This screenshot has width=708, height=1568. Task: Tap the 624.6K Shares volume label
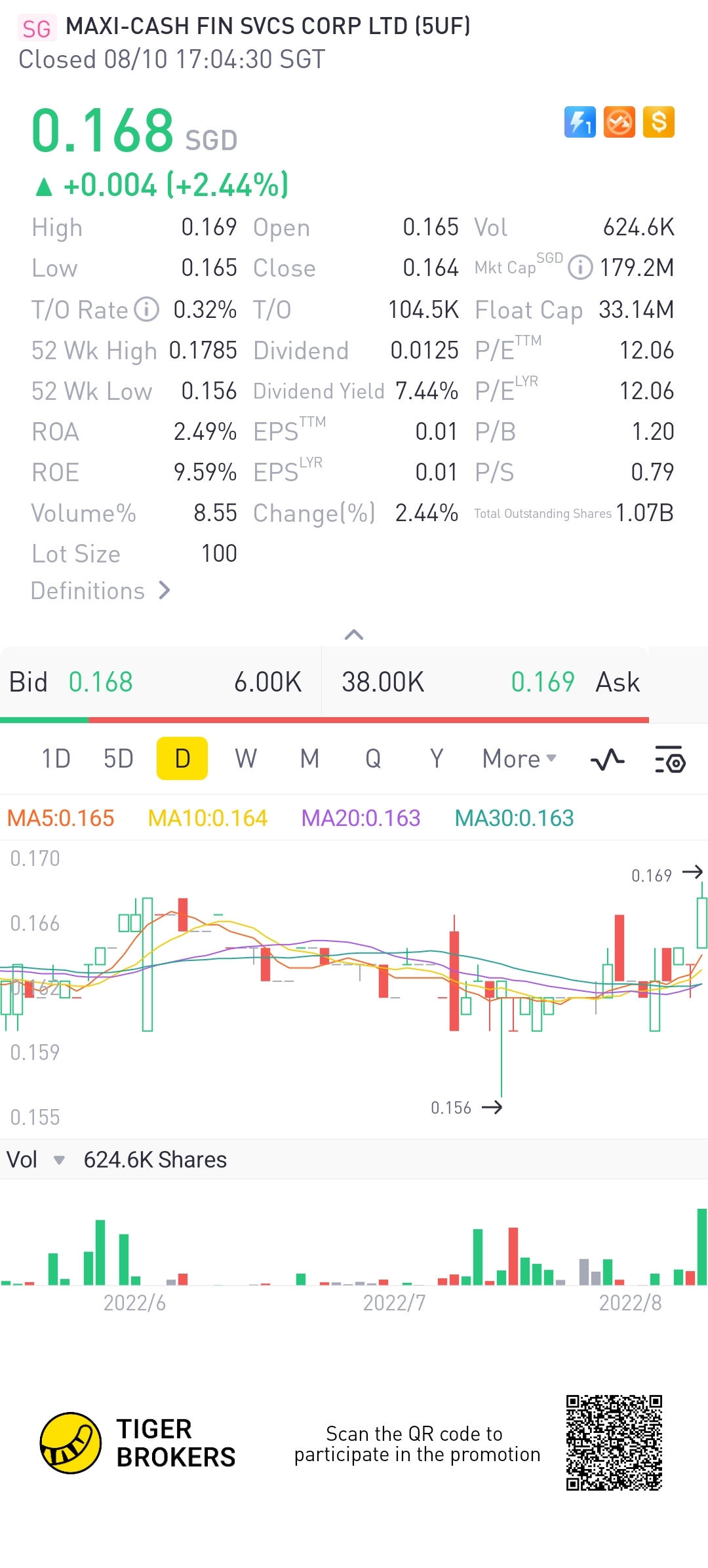(x=155, y=1160)
